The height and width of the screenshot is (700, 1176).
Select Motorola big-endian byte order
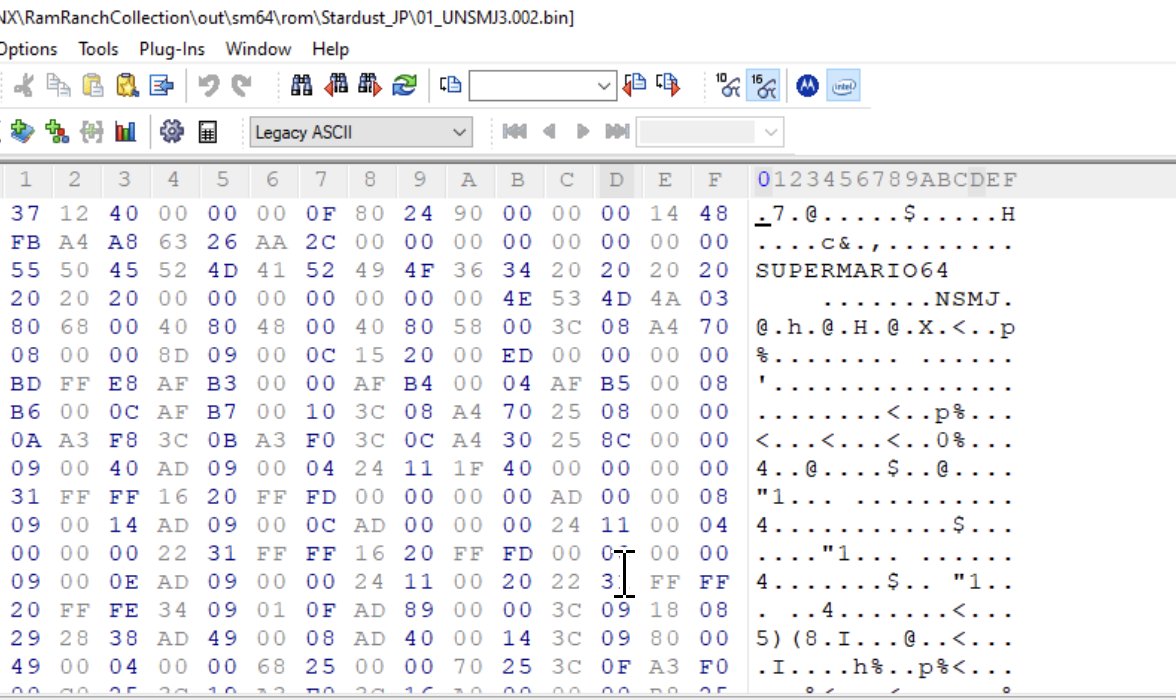click(x=808, y=86)
